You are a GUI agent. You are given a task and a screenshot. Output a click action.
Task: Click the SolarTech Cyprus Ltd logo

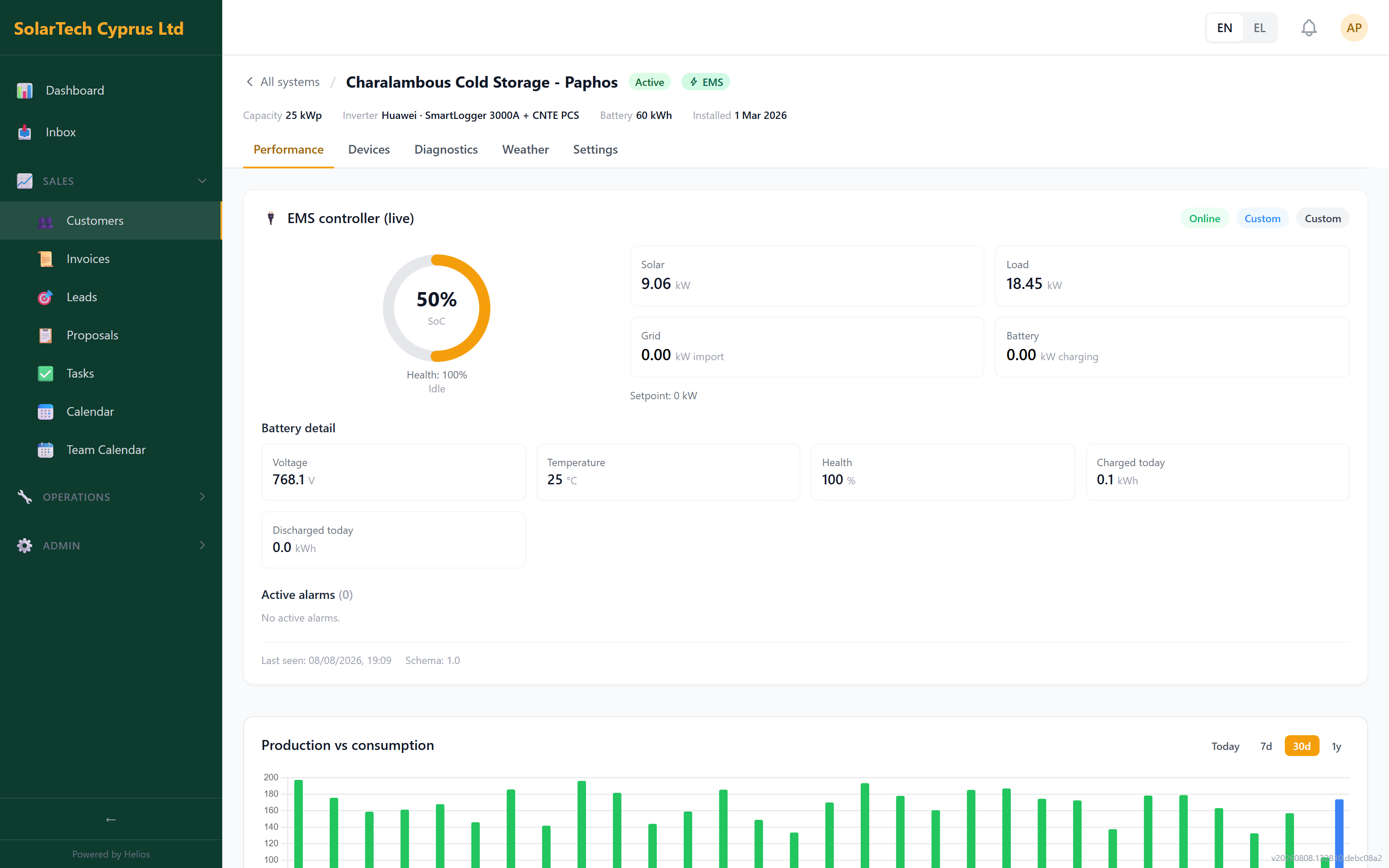[x=99, y=28]
